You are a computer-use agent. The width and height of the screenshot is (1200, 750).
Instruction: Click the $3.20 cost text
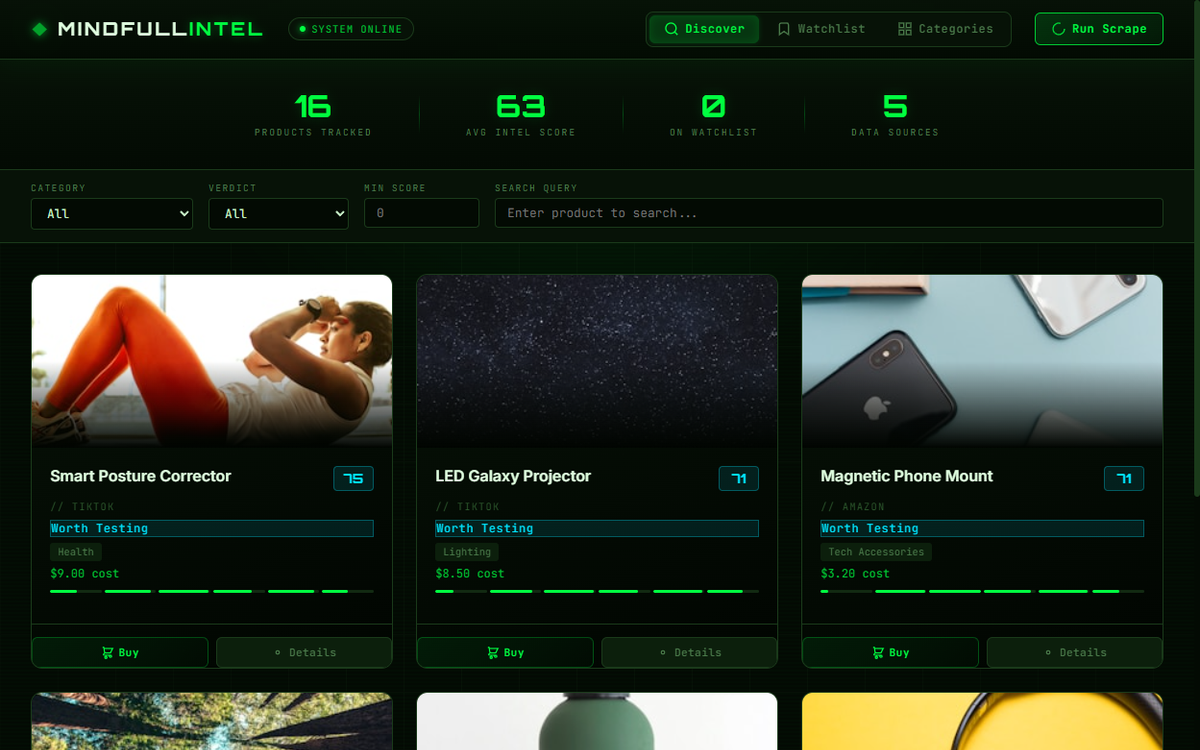tap(854, 574)
